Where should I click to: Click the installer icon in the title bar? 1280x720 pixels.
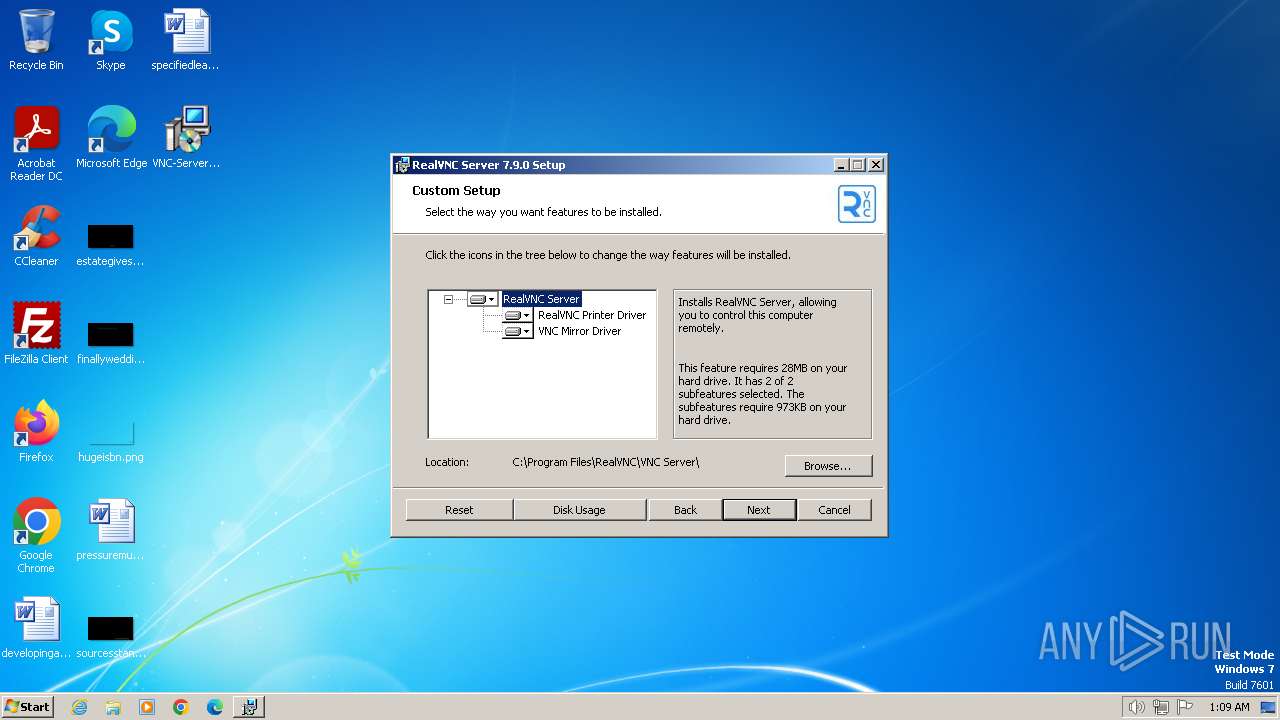click(x=402, y=165)
